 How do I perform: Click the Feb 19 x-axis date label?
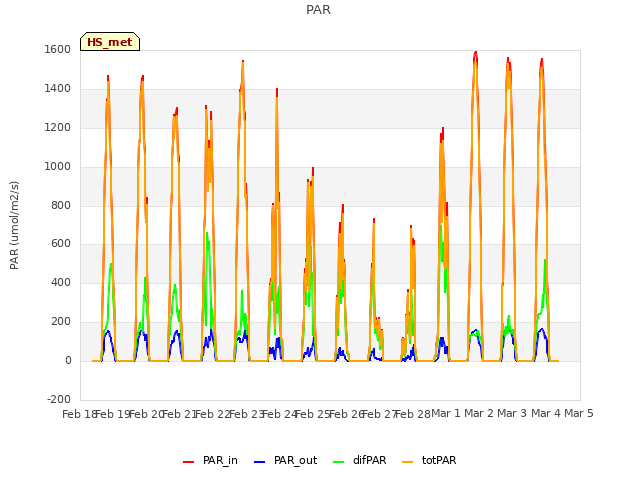pyautogui.click(x=113, y=414)
